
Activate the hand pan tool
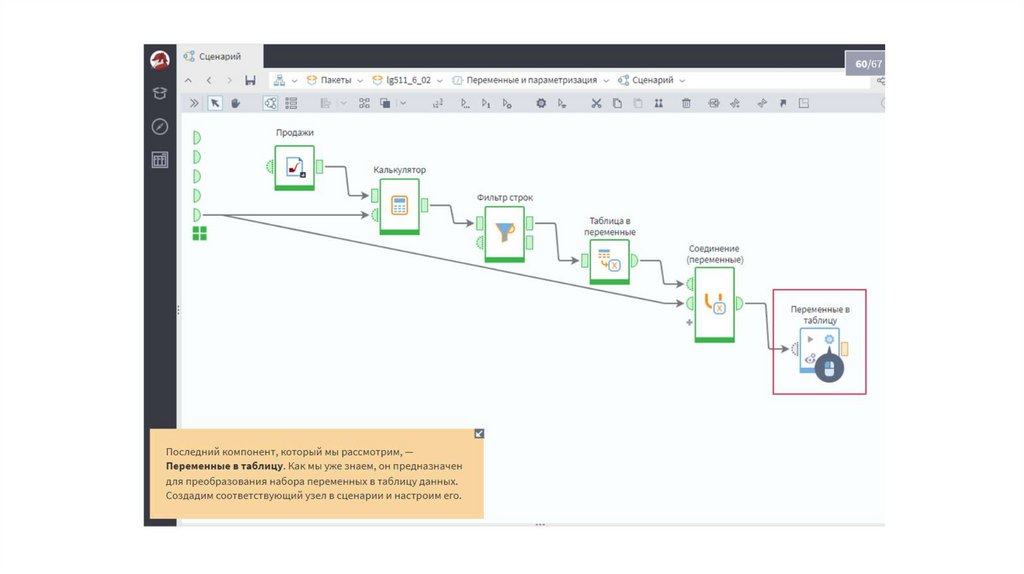click(236, 103)
